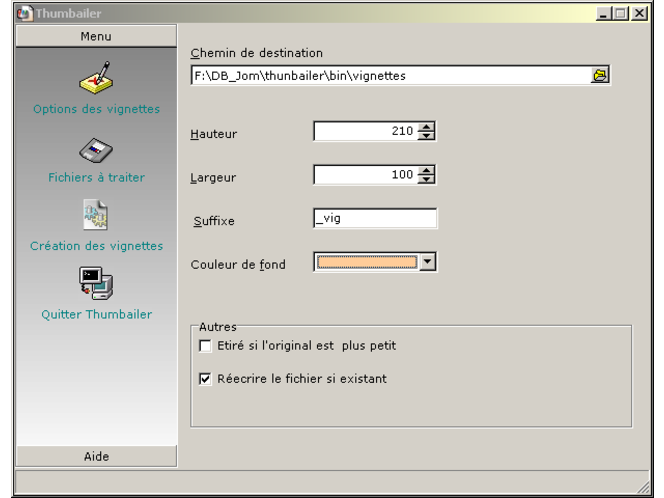Click the Quitter Thumbailer computer icon
Screen dimensions: 664x498
pyautogui.click(x=96, y=283)
